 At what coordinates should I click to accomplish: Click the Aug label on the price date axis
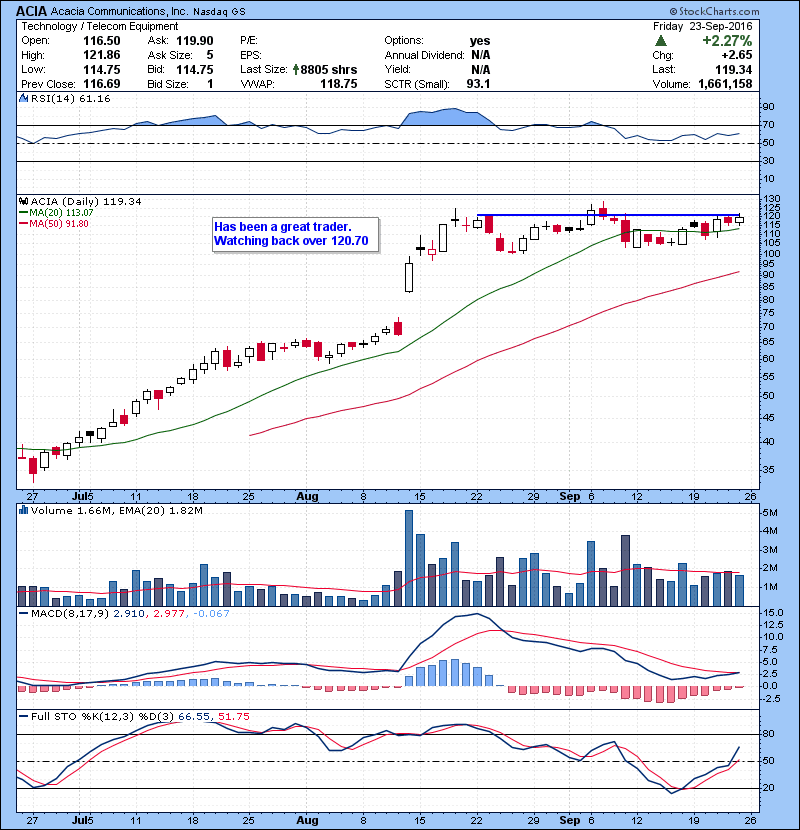pos(307,496)
